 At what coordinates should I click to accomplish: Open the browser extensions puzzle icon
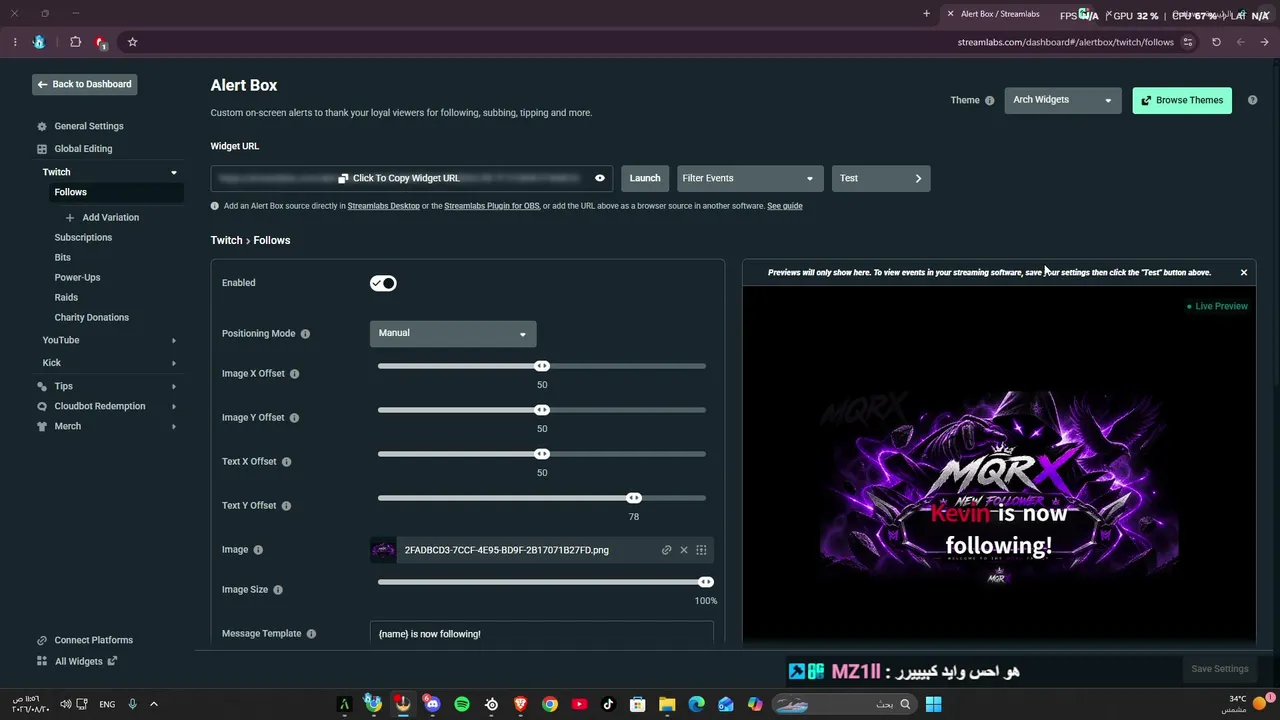pos(75,42)
